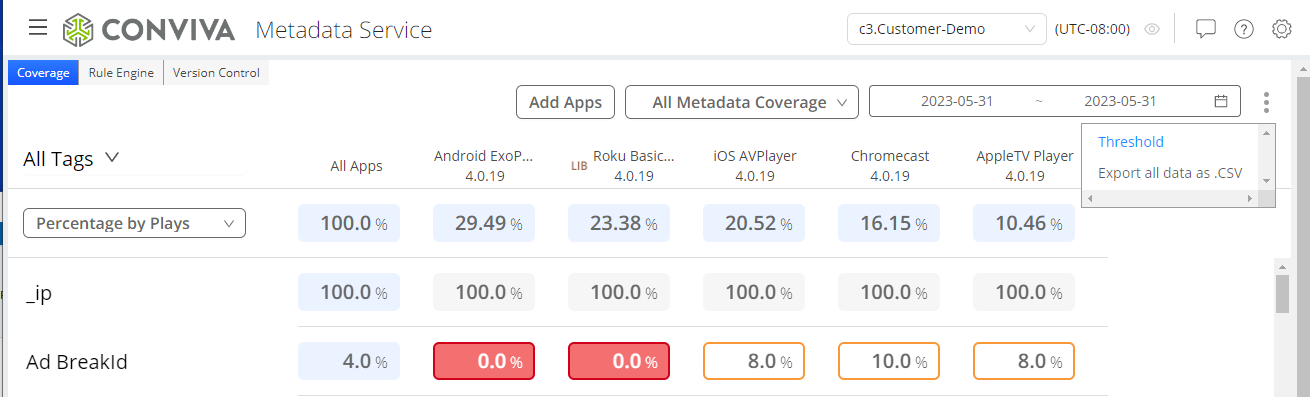Select Threshold from the options menu
This screenshot has height=397, width=1310.
click(x=1131, y=142)
